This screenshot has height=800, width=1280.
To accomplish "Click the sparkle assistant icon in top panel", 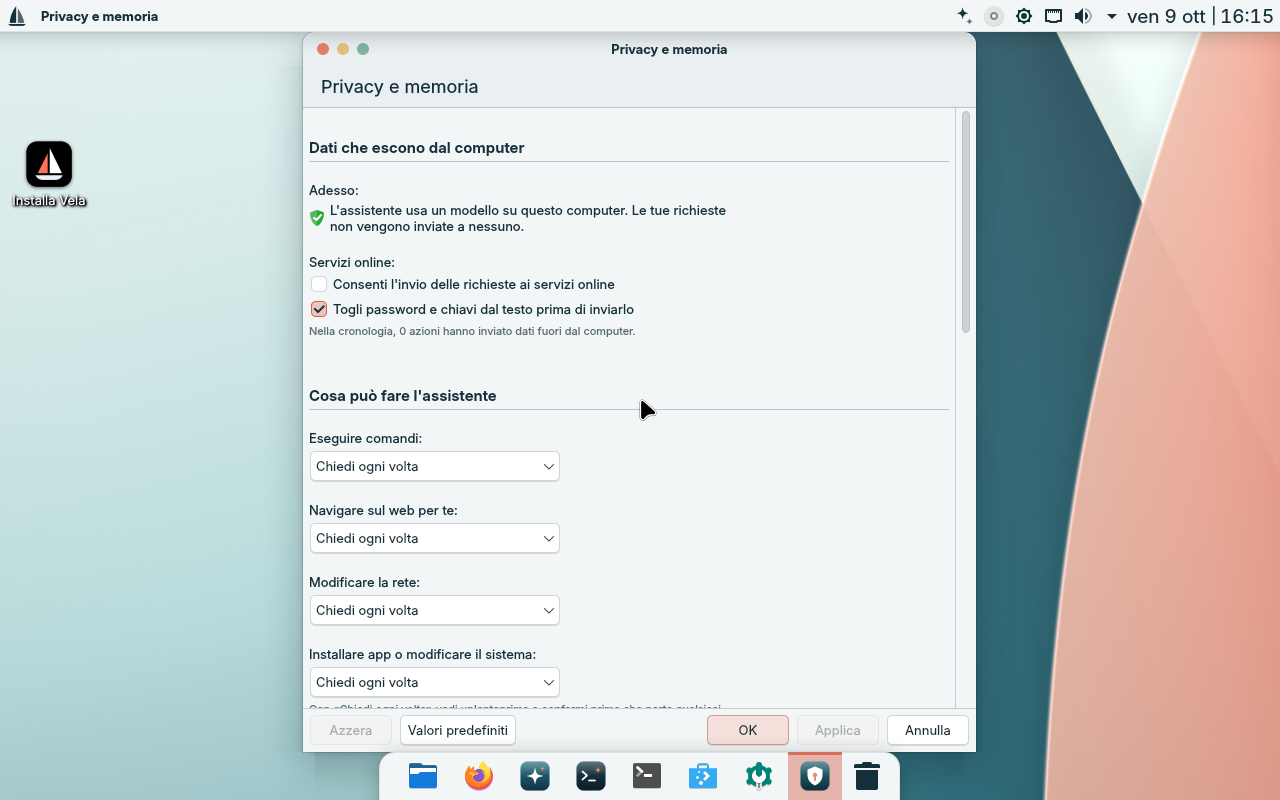I will (x=964, y=16).
